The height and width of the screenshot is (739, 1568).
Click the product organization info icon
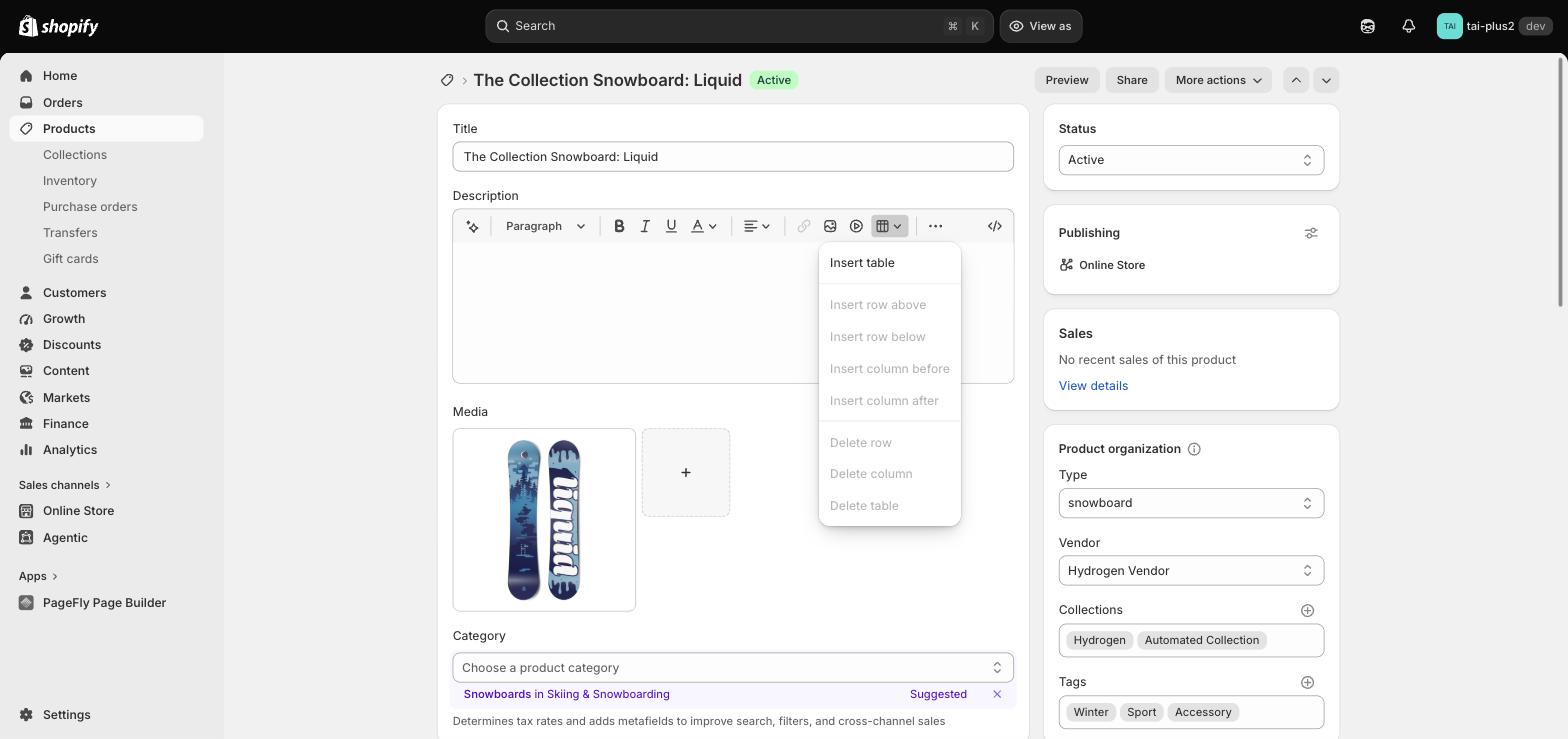click(1194, 449)
